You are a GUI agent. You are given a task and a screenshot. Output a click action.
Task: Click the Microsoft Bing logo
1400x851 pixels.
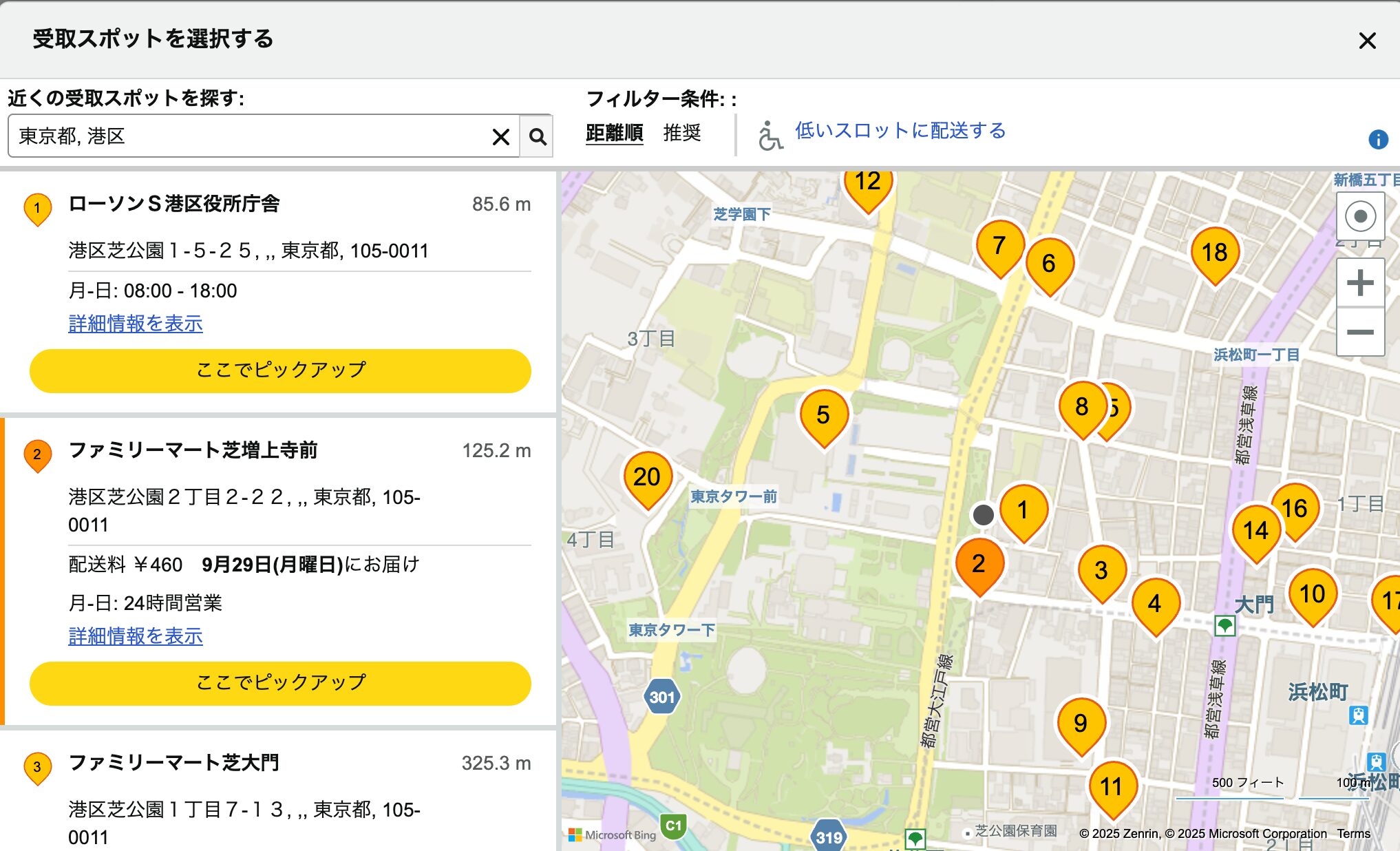tap(612, 834)
